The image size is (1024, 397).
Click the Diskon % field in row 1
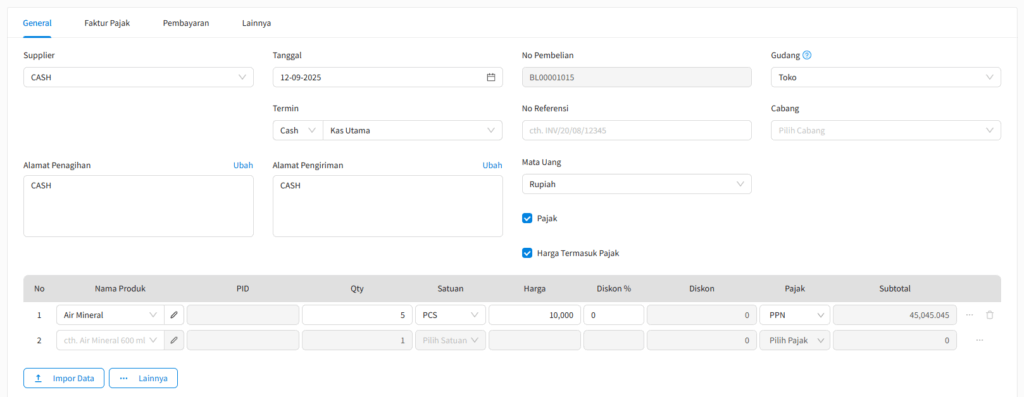614,315
